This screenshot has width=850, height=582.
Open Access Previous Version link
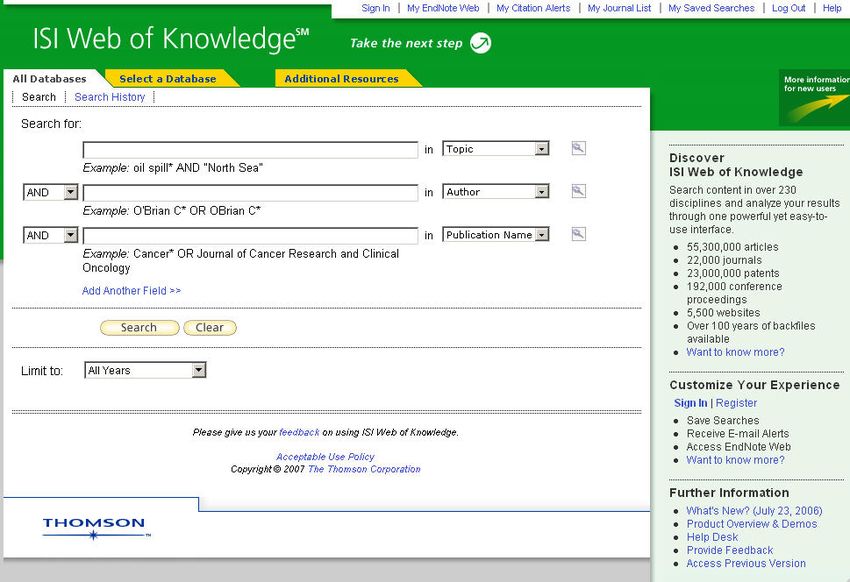pyautogui.click(x=746, y=564)
